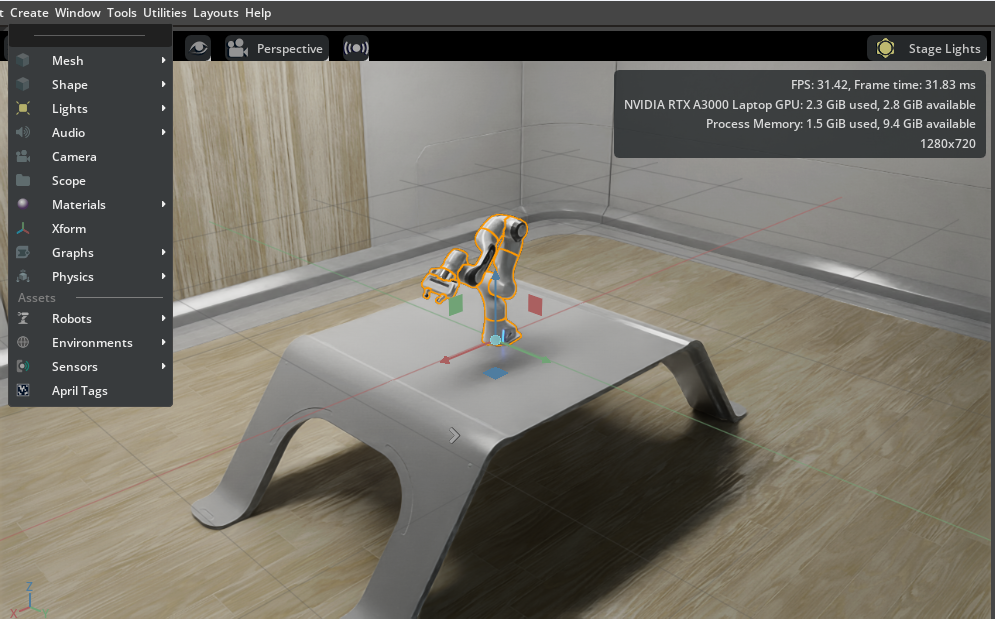Screen dimensions: 995x619
Task: Click the Audio speaker icon
Action: click(23, 133)
